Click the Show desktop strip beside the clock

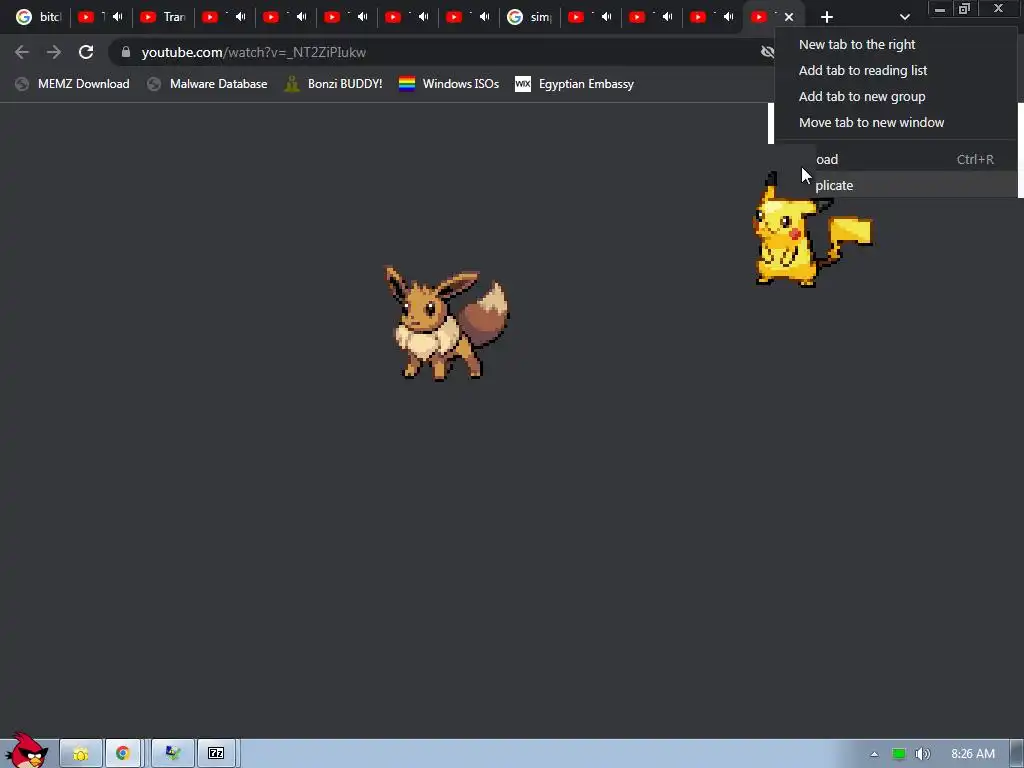point(1017,754)
